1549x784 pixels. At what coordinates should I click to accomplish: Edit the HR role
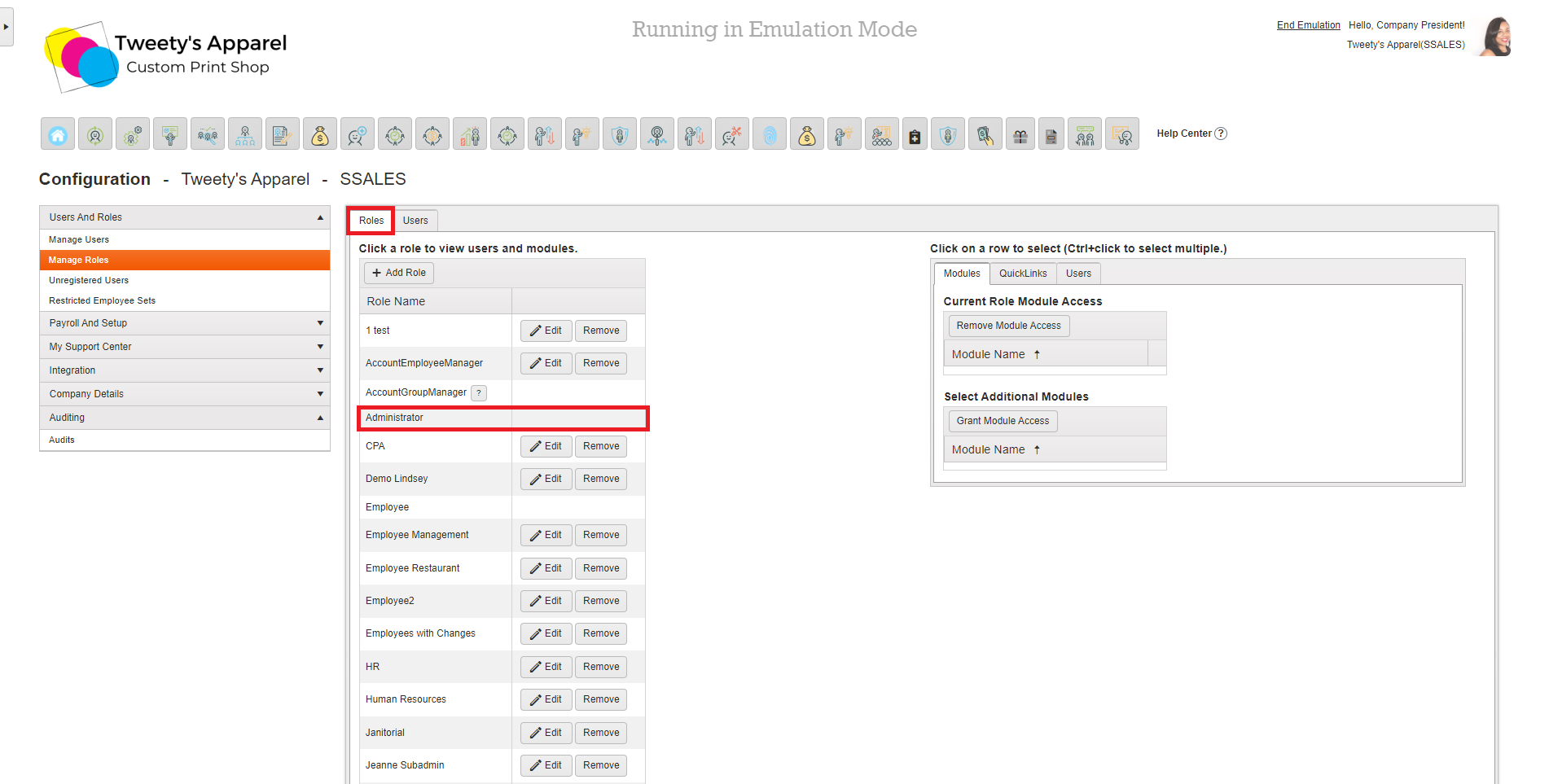point(546,667)
